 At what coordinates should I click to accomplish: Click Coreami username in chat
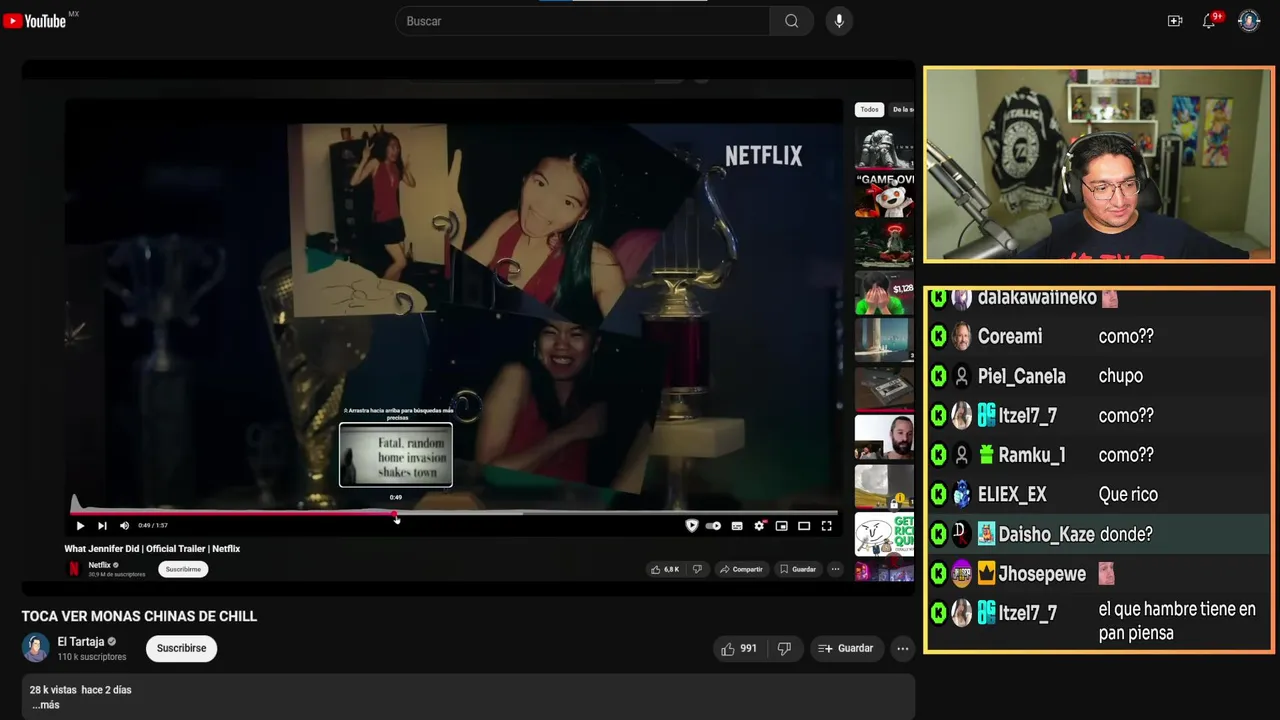click(1010, 336)
